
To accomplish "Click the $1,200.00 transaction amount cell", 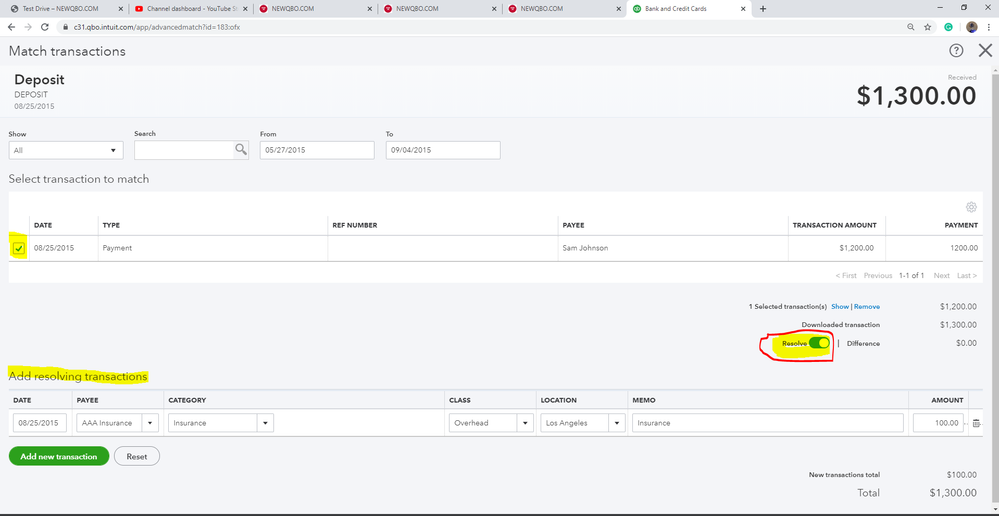I will [837, 248].
